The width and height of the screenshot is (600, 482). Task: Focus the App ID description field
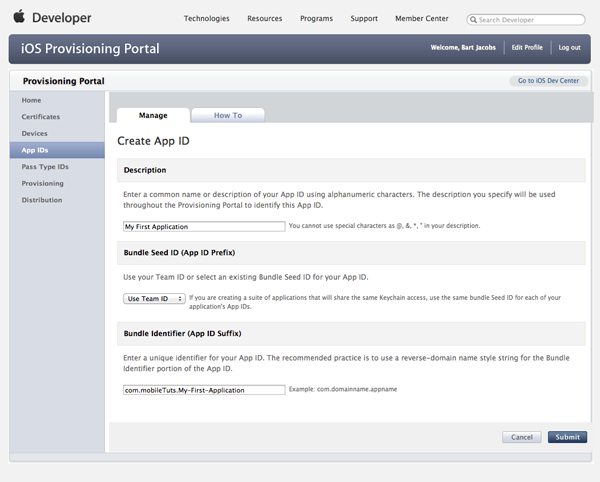[204, 226]
